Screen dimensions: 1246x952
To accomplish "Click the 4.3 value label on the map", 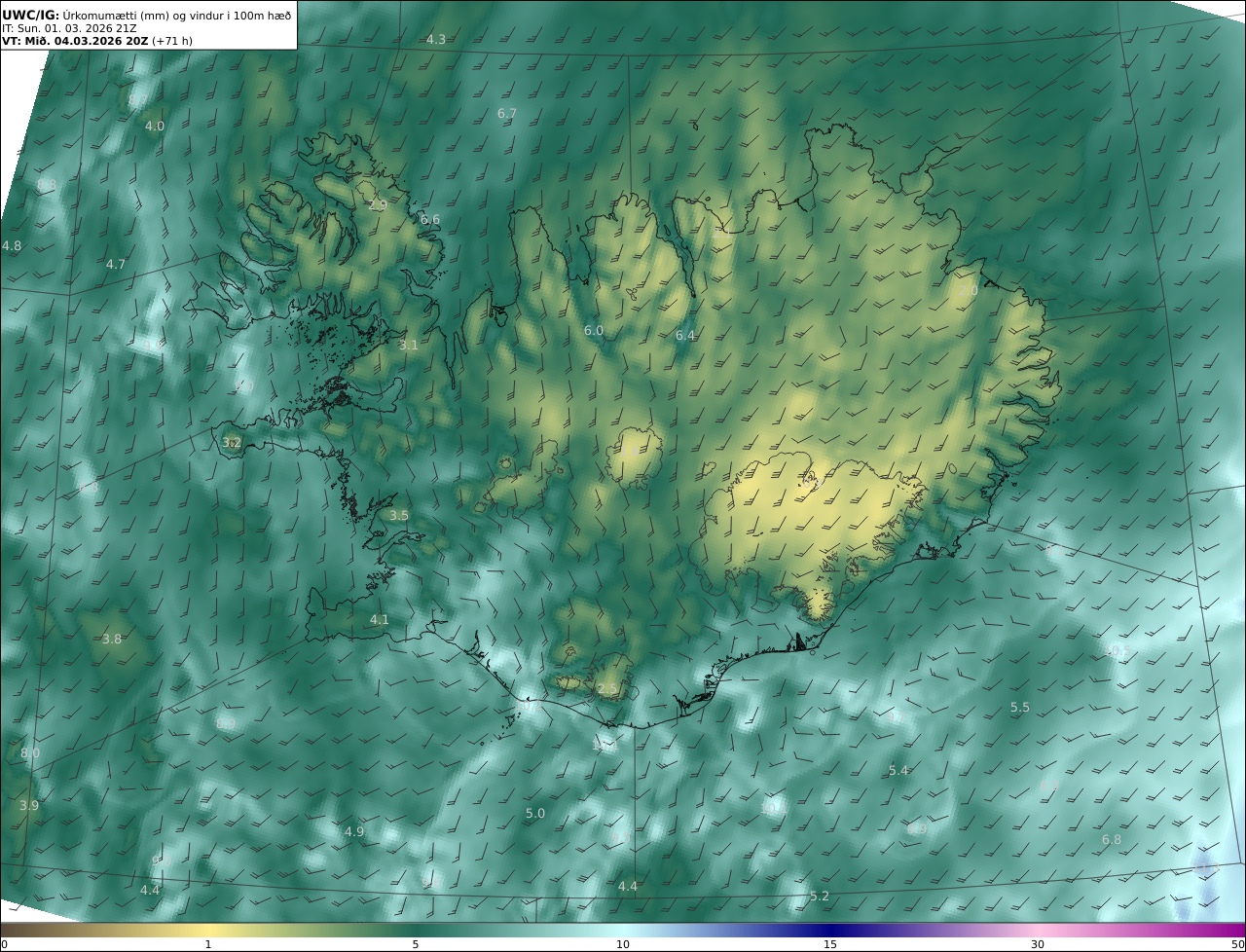I will [x=436, y=40].
